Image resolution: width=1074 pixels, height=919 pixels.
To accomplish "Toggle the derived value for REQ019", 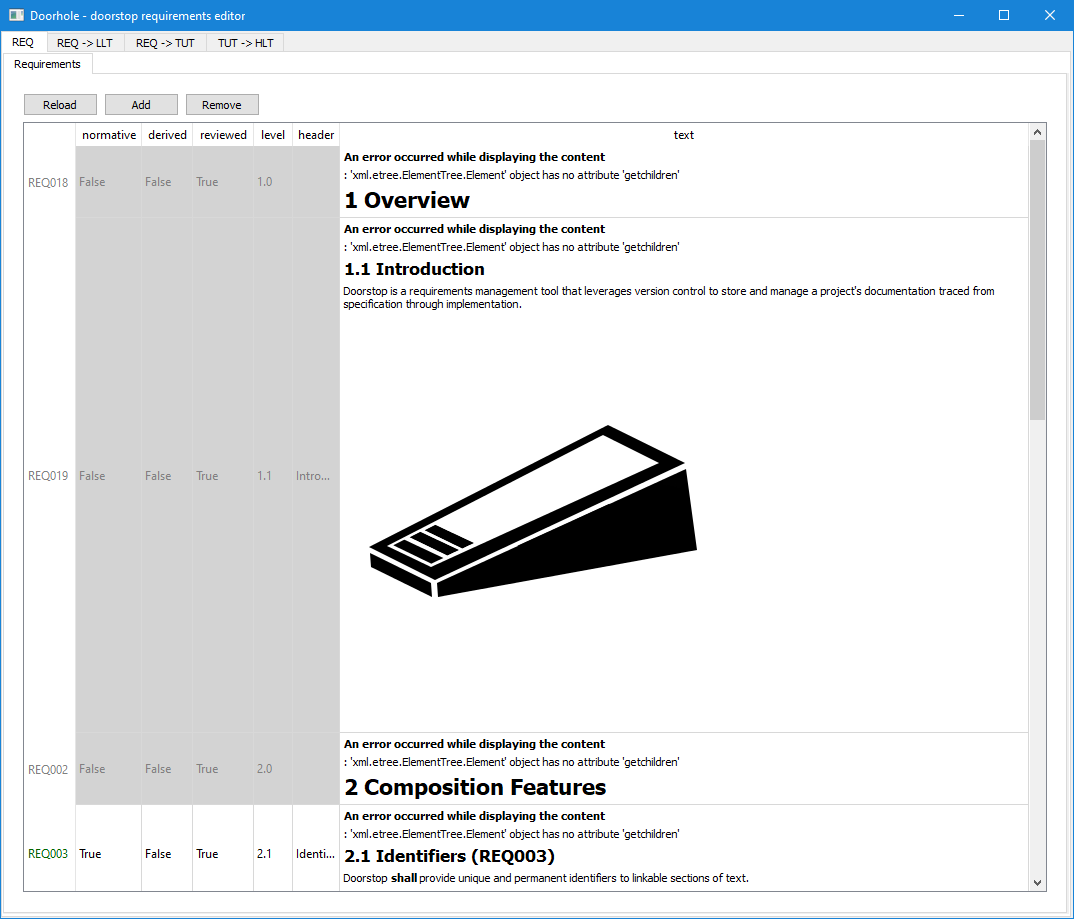I will tap(165, 475).
